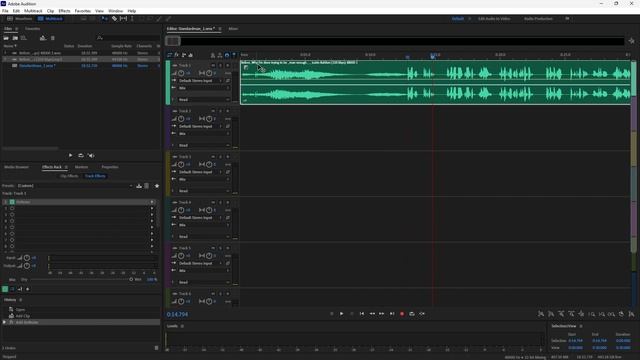Click the trash icon in Files panel
This screenshot has height=360, width=640.
53,38
